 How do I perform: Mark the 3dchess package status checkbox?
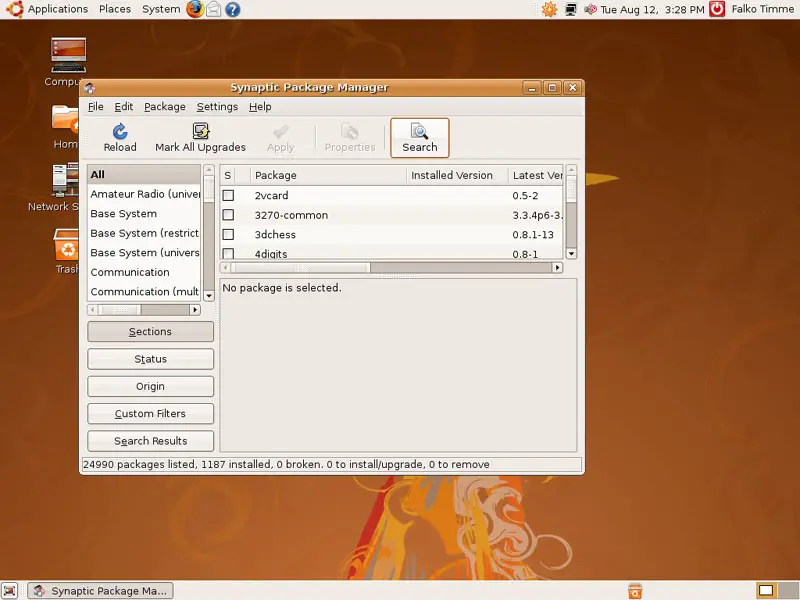pos(228,234)
